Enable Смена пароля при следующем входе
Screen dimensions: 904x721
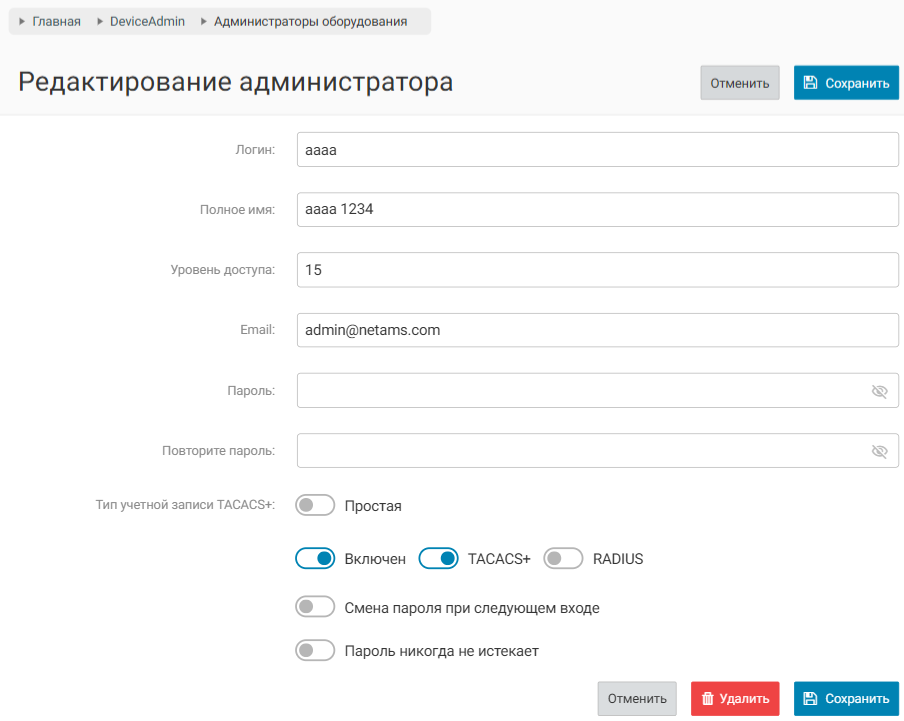(315, 607)
